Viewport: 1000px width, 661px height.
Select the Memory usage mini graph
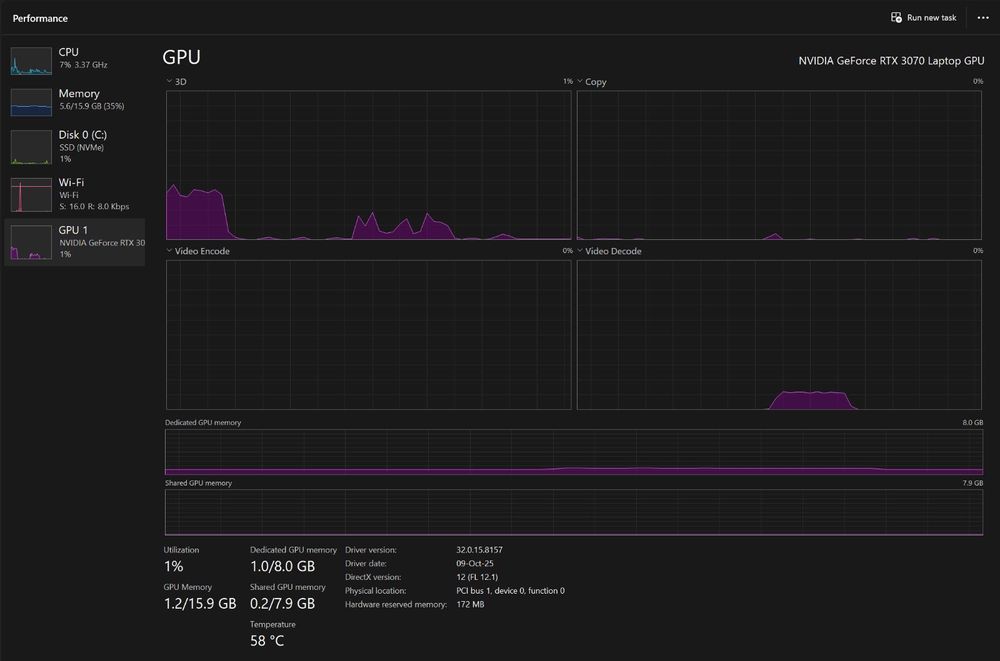[x=31, y=102]
